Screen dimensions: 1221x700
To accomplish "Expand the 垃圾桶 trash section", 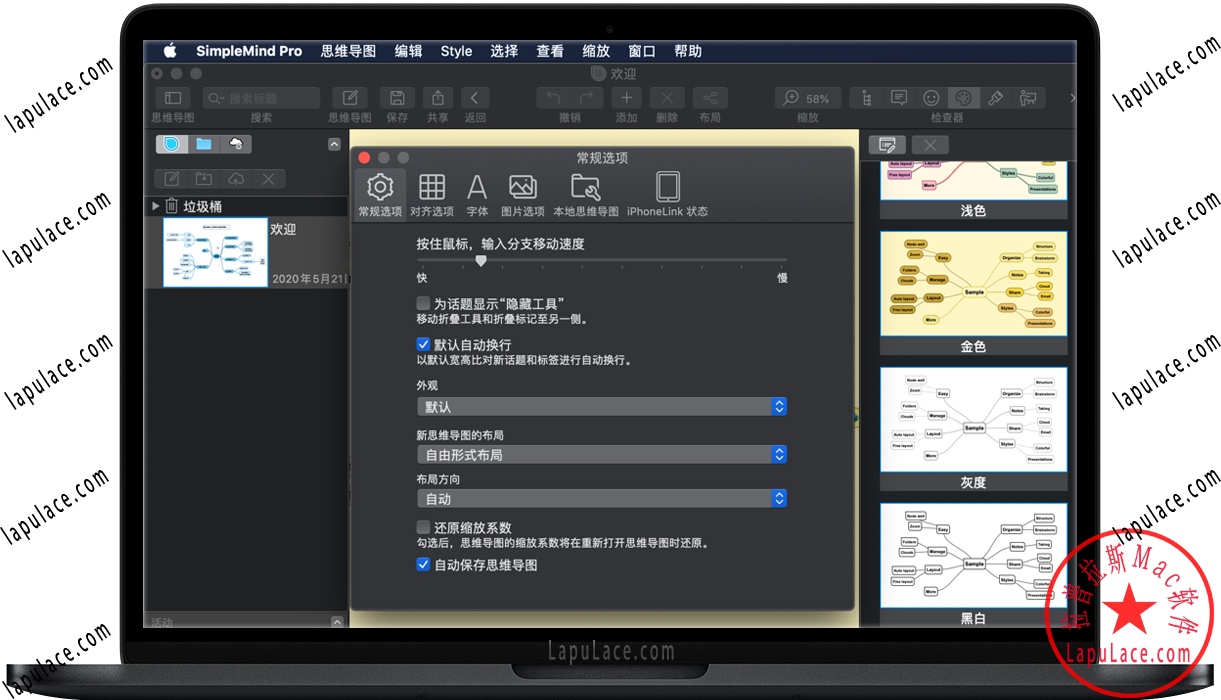I will tap(155, 207).
